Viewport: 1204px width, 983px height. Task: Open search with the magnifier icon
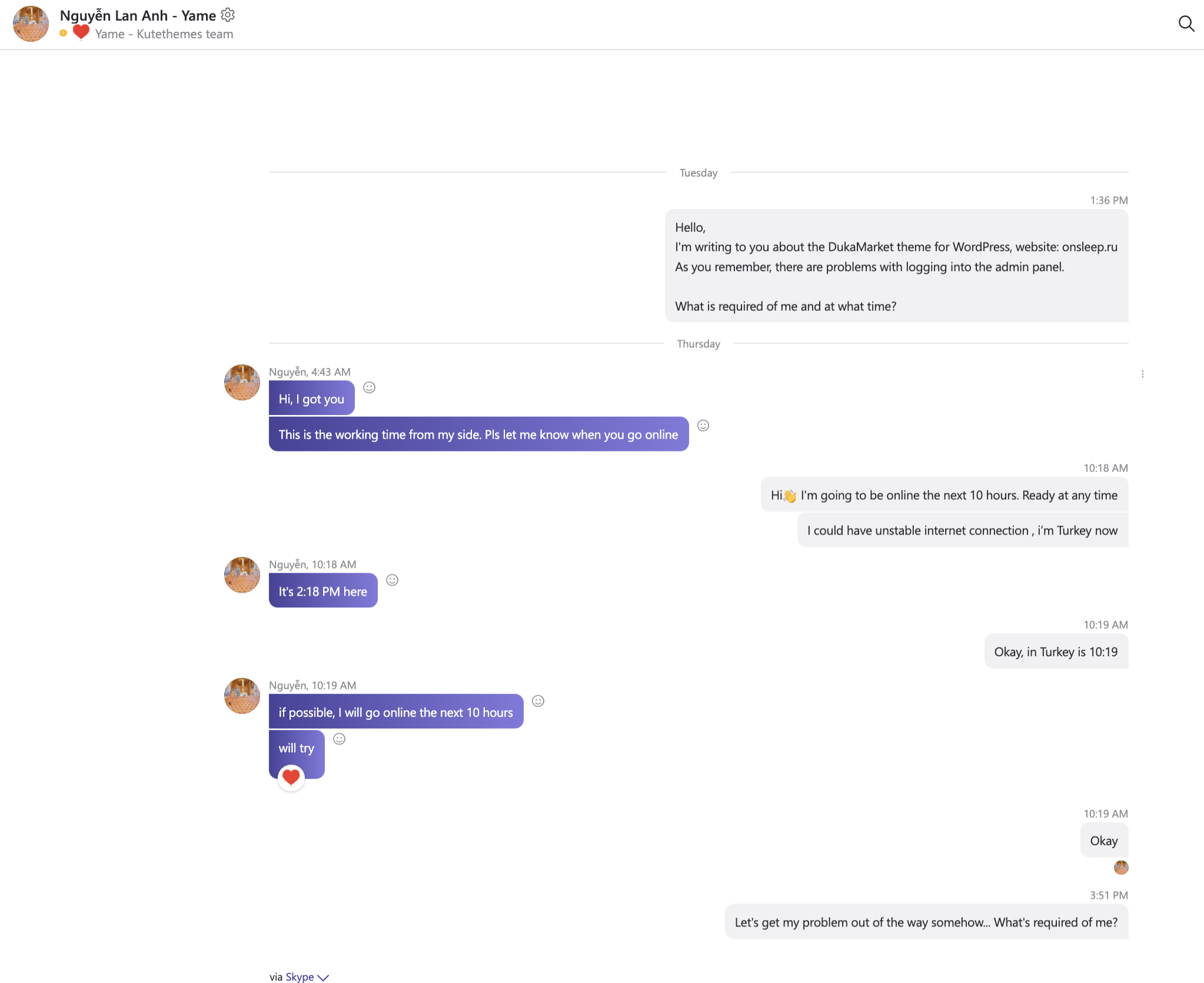(1186, 24)
